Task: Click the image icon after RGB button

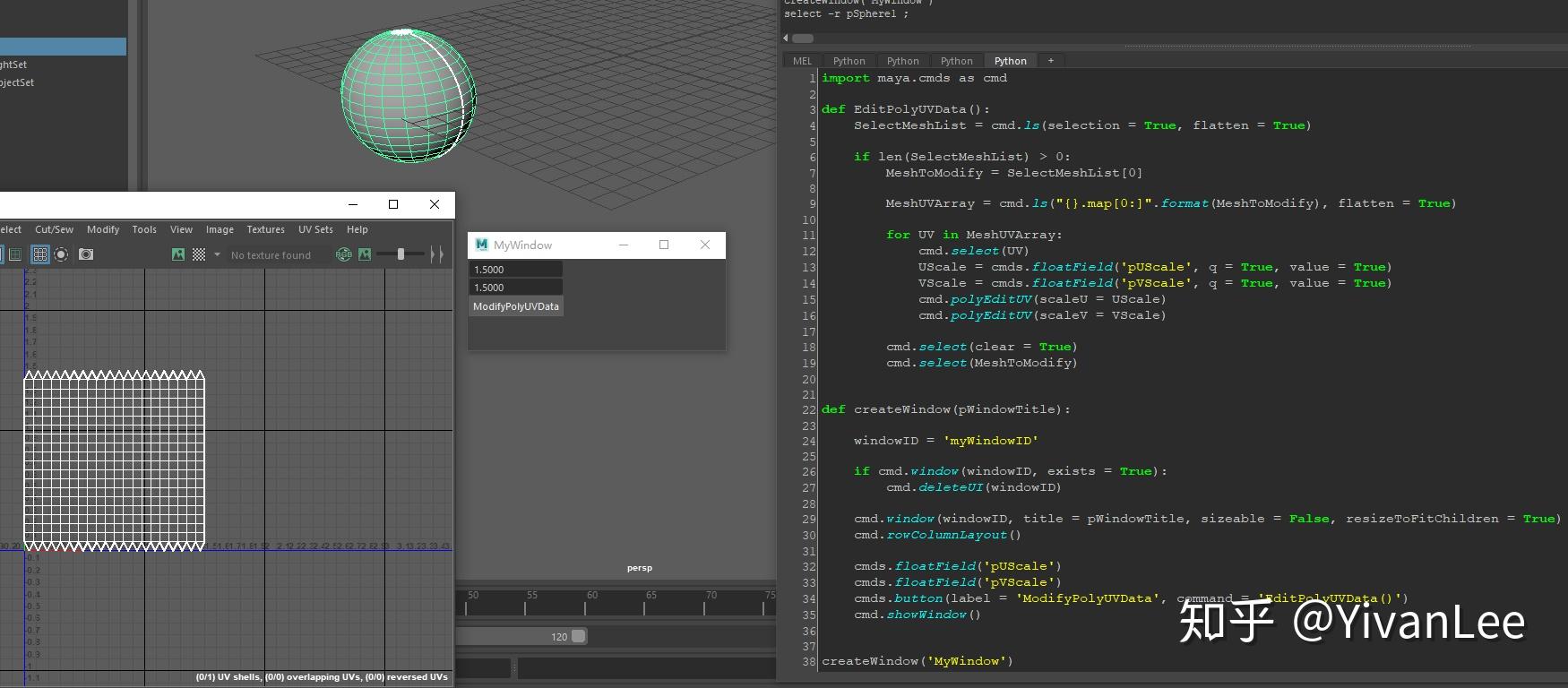Action: [x=365, y=254]
